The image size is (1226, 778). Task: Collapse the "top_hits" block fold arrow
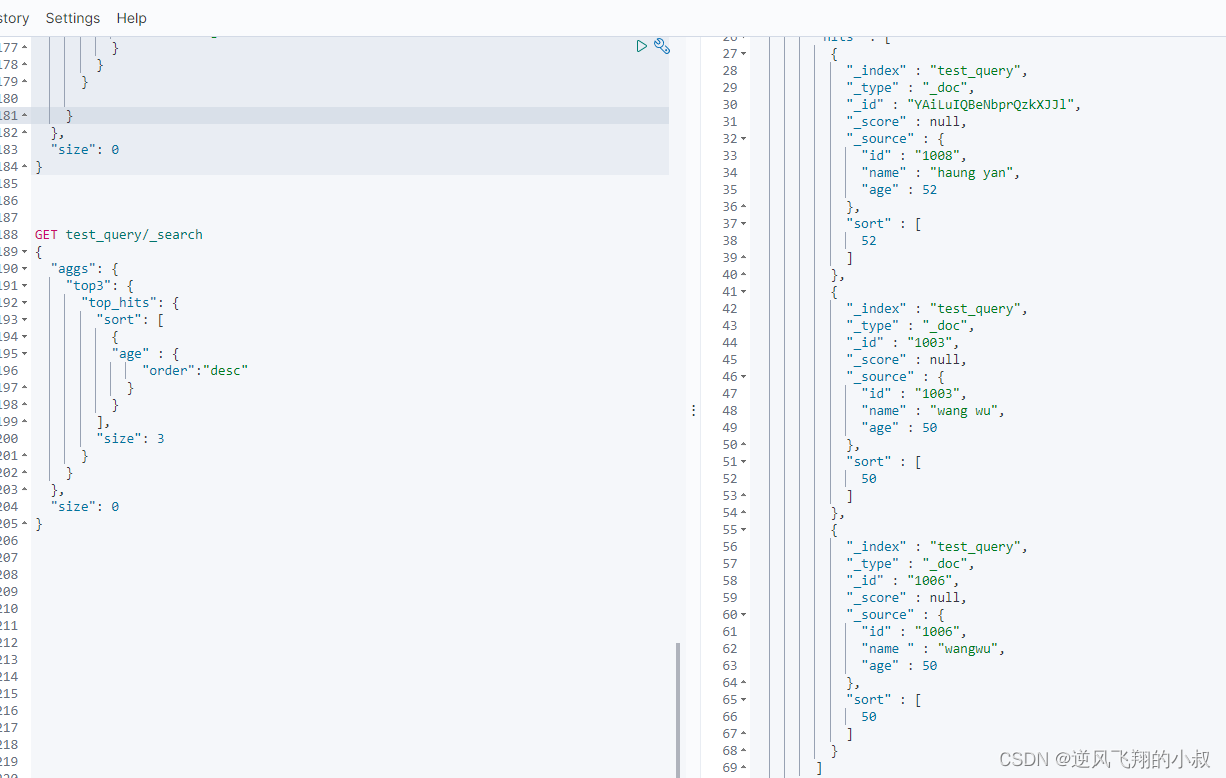pos(25,303)
